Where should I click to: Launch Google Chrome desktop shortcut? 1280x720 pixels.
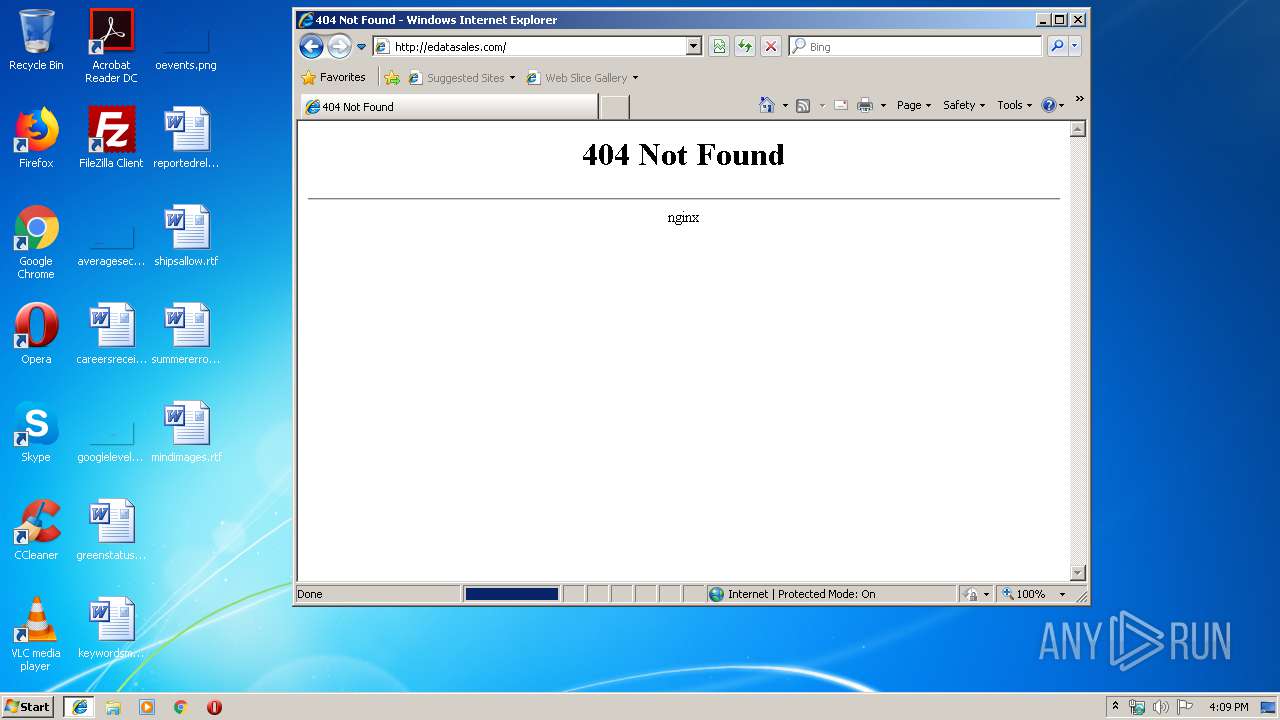(x=36, y=242)
